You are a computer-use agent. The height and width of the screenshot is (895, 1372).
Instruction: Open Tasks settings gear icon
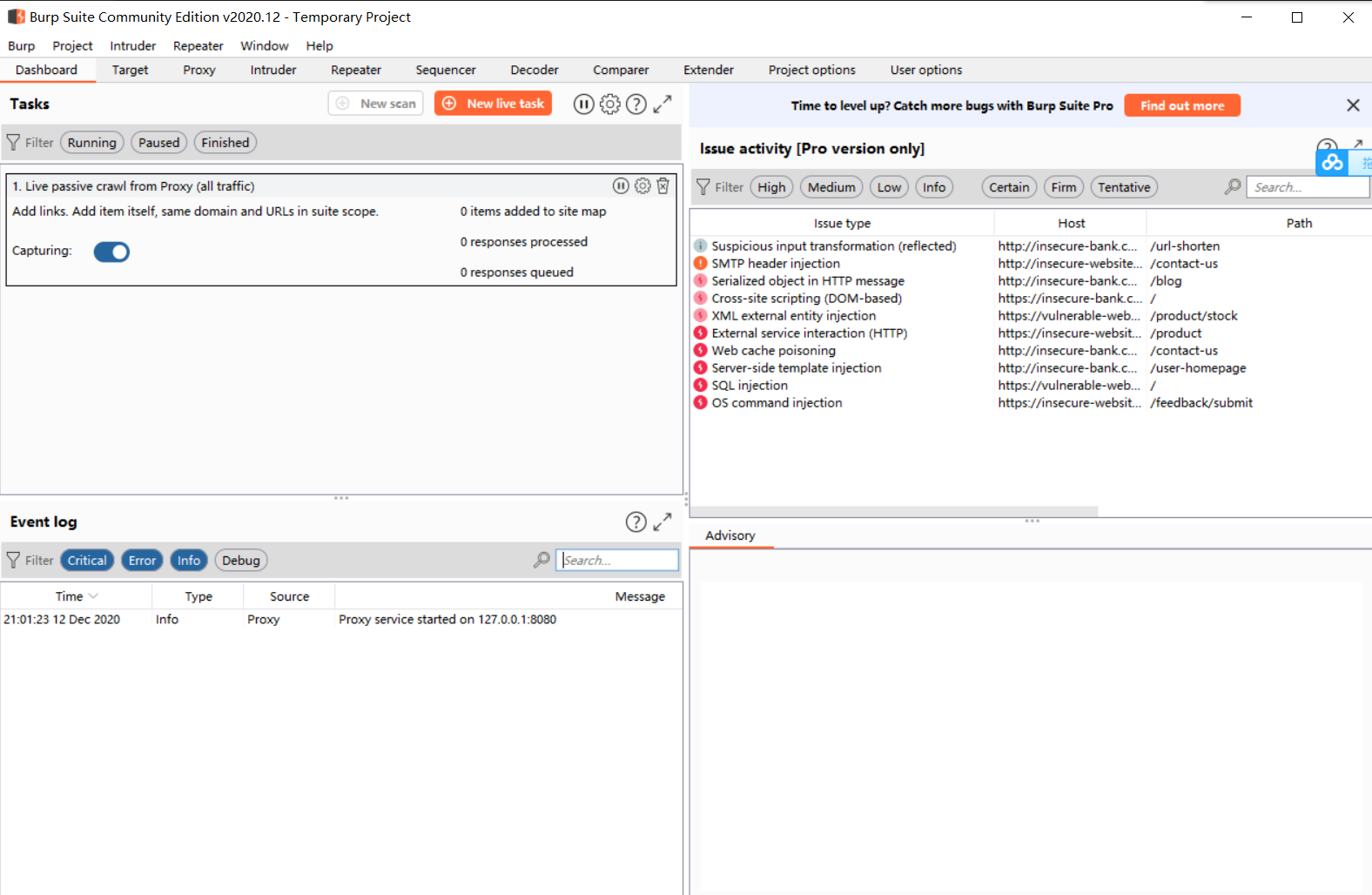(x=610, y=104)
